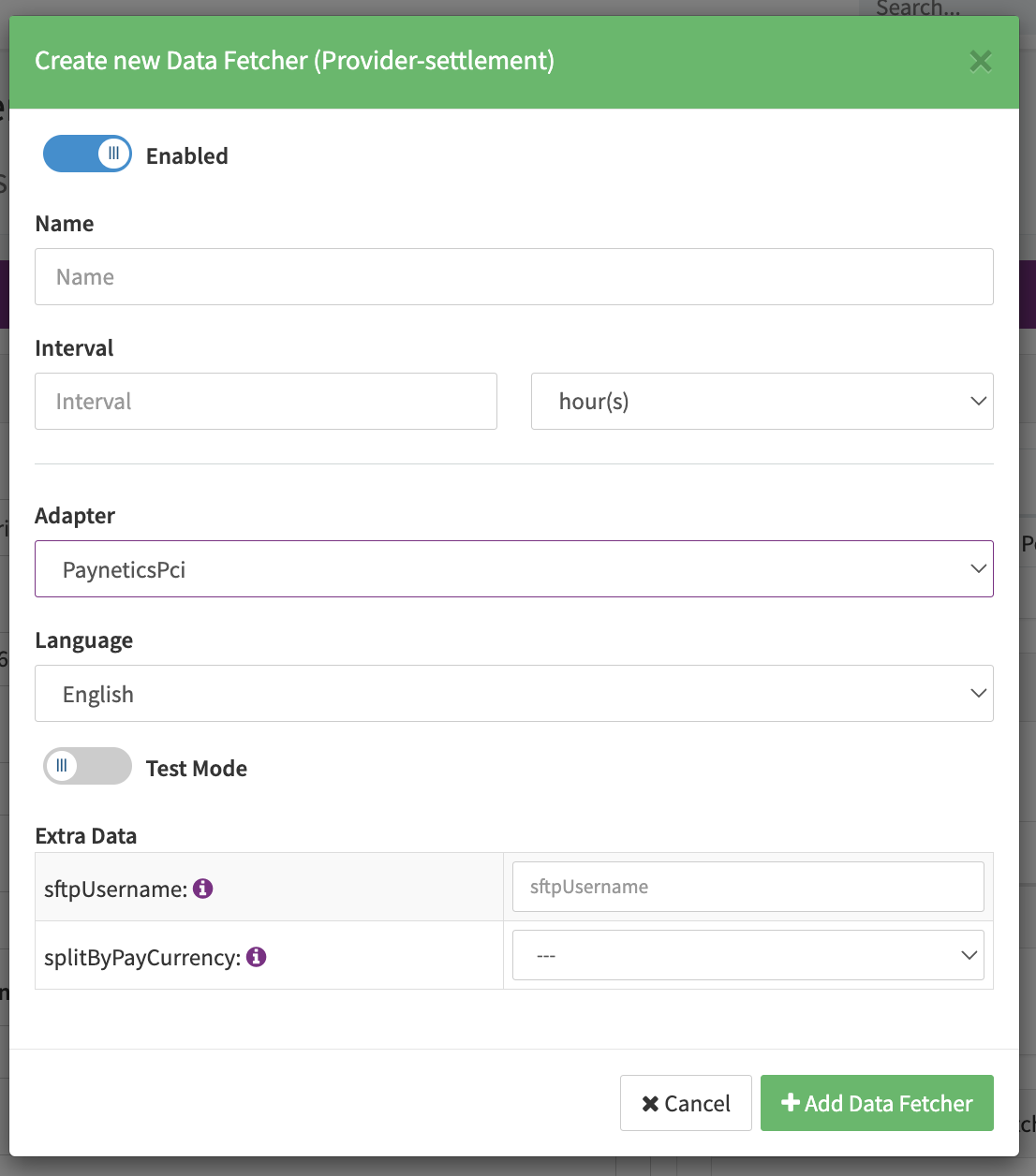This screenshot has width=1036, height=1176.
Task: Focus the Name text field
Action: click(513, 277)
